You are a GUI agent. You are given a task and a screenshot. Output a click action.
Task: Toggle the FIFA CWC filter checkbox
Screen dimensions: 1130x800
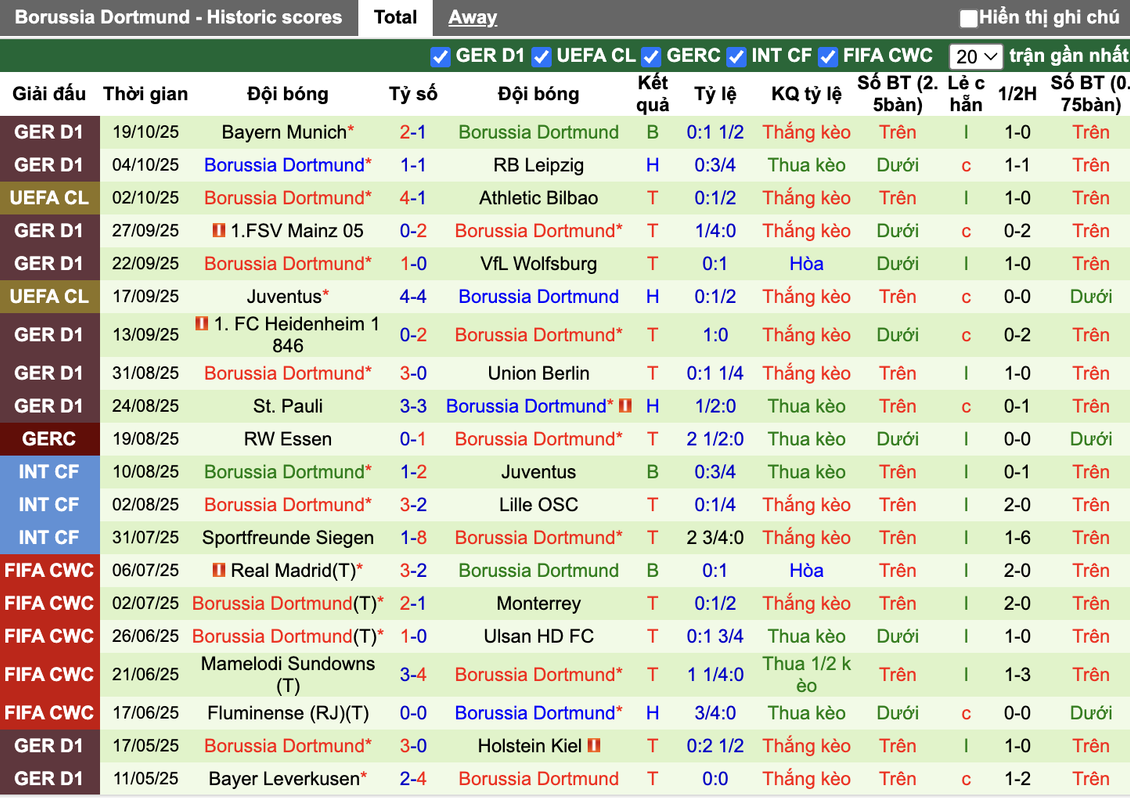coord(828,56)
